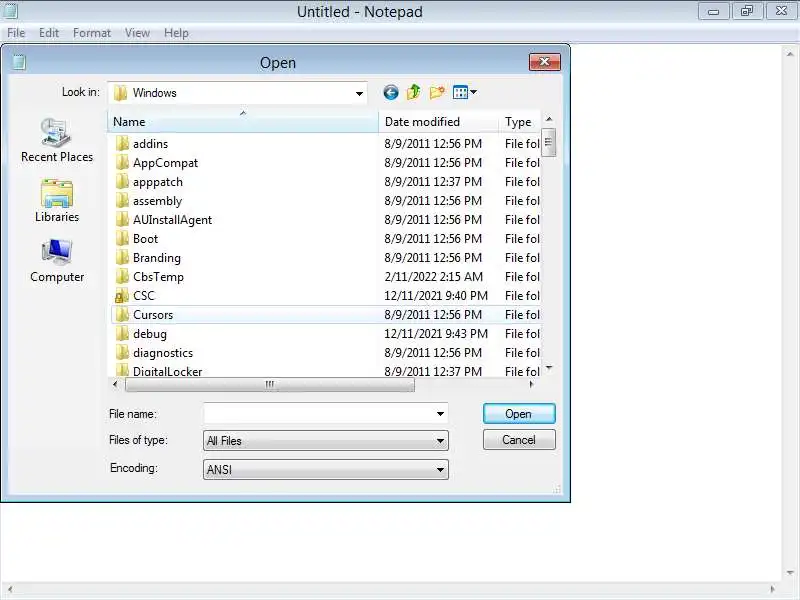Click inside the File name field
Image resolution: width=800 pixels, height=600 pixels.
click(x=319, y=414)
